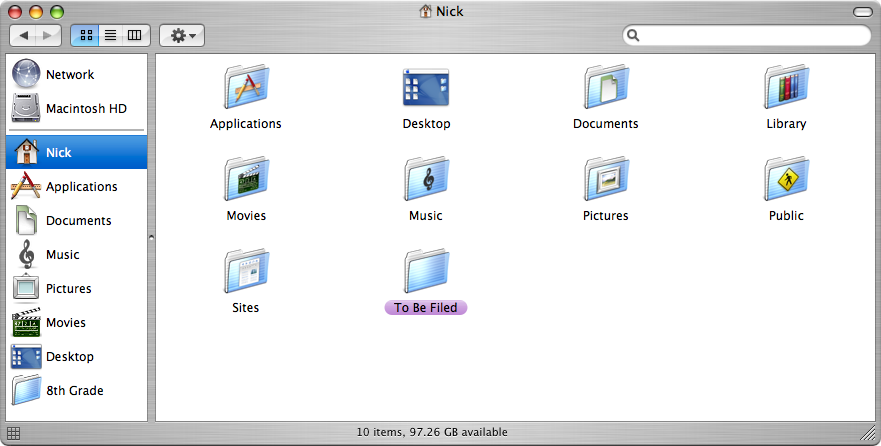Image resolution: width=881 pixels, height=446 pixels.
Task: Click the "Public" folder name text
Action: click(x=786, y=216)
